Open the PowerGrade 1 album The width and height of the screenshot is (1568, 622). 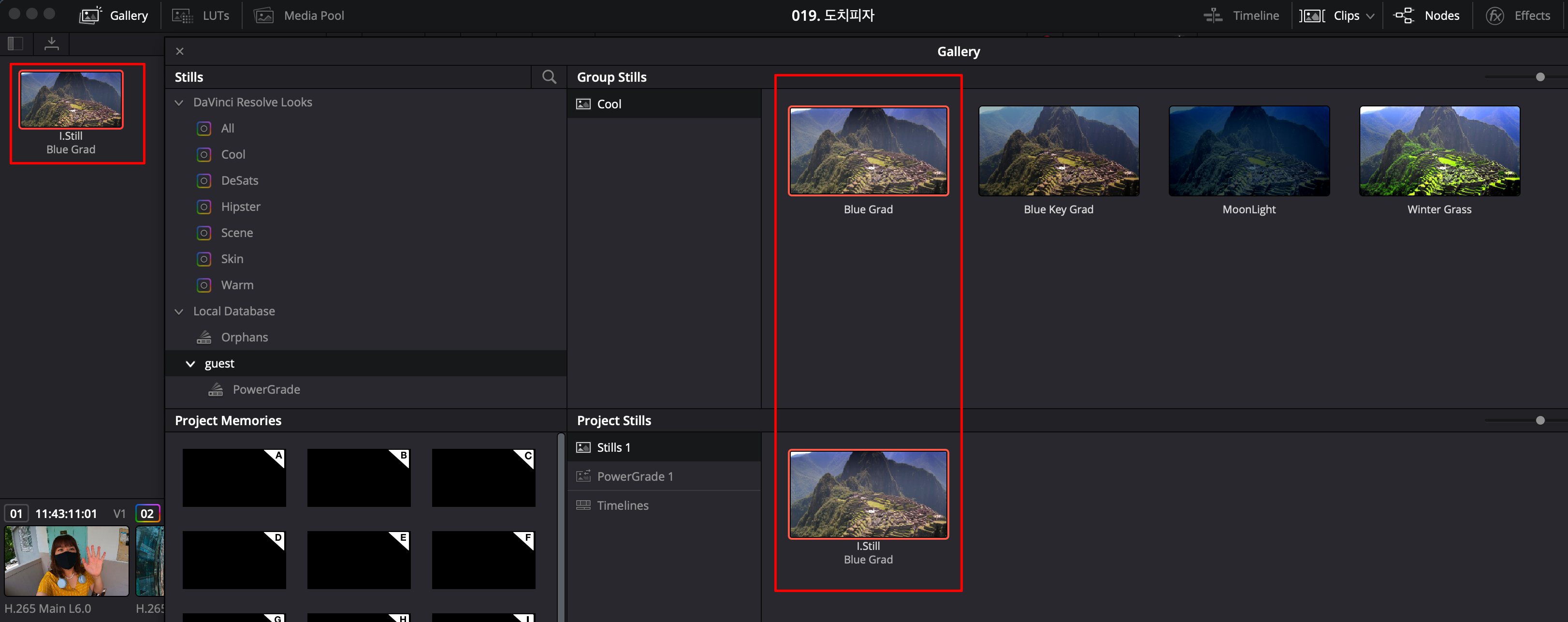click(x=634, y=476)
